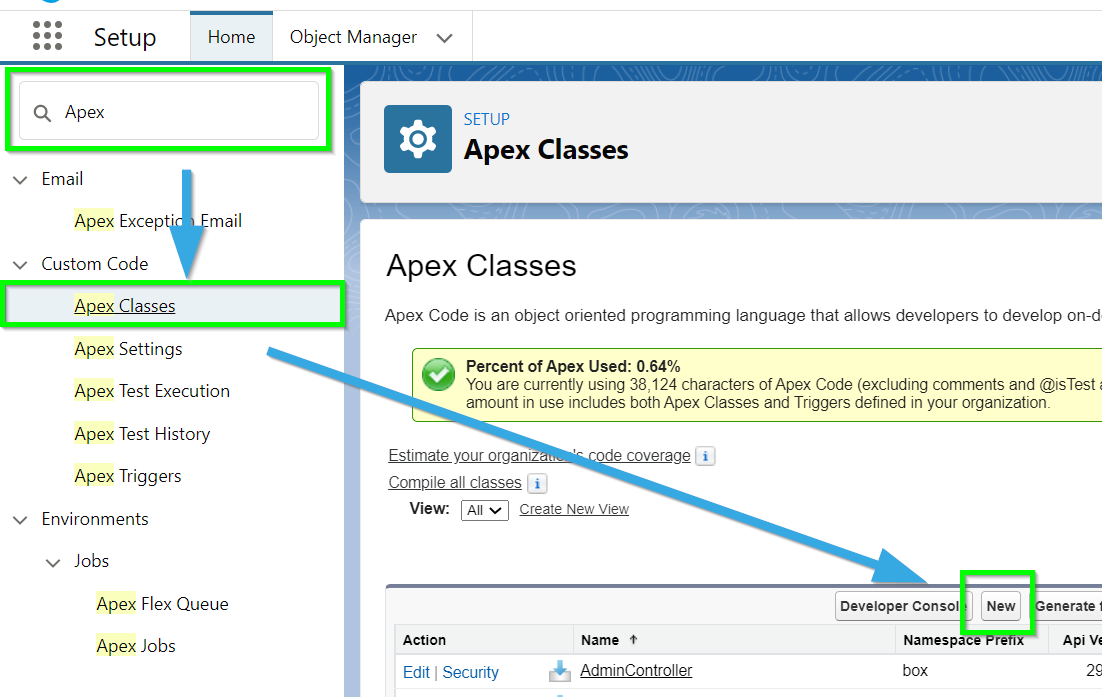The image size is (1102, 697).
Task: Click the Create New View link
Action: click(574, 509)
